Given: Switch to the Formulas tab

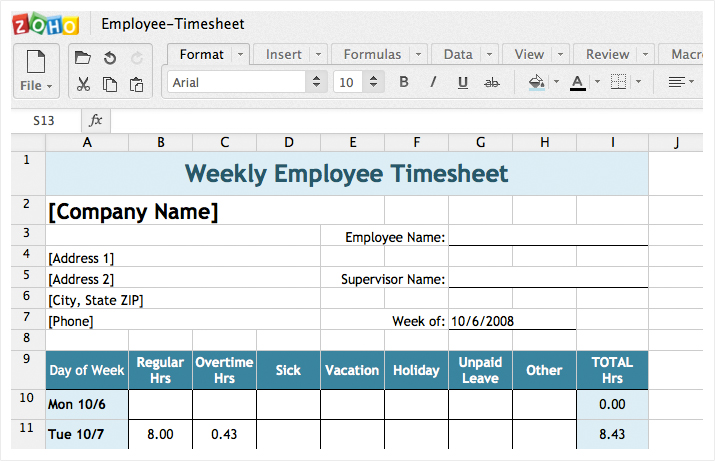Looking at the screenshot, I should click(x=372, y=54).
